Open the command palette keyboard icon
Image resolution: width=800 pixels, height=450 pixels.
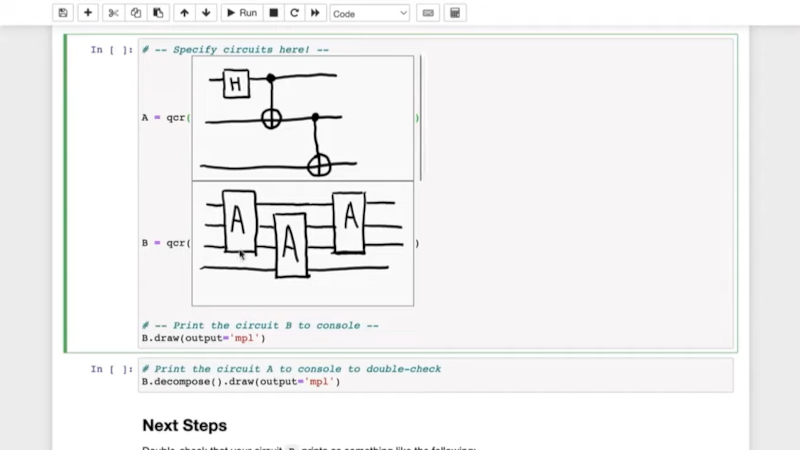pyautogui.click(x=428, y=13)
